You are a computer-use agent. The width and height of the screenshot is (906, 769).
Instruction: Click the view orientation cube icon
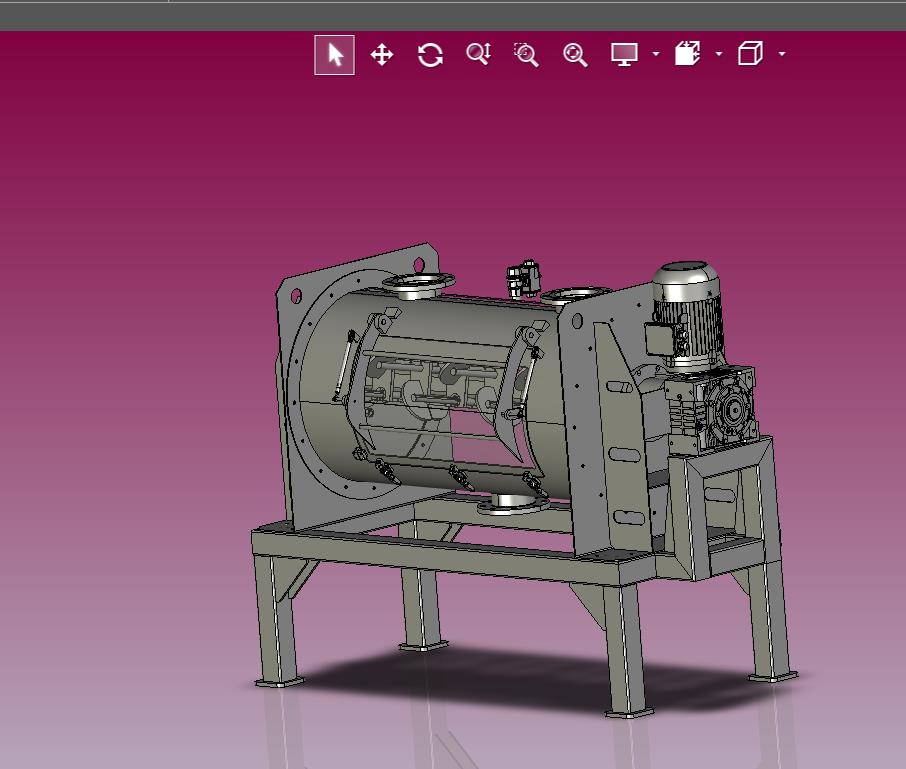[x=751, y=53]
